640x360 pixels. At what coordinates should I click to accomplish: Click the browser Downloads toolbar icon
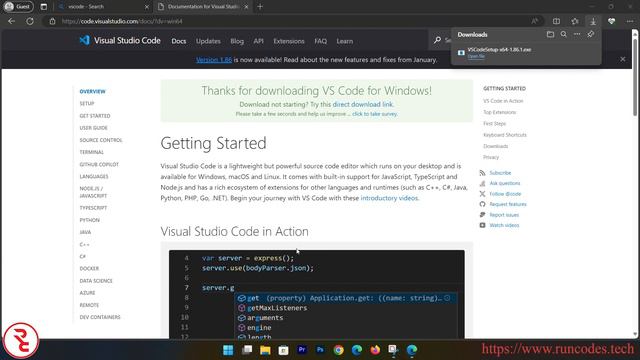click(593, 21)
